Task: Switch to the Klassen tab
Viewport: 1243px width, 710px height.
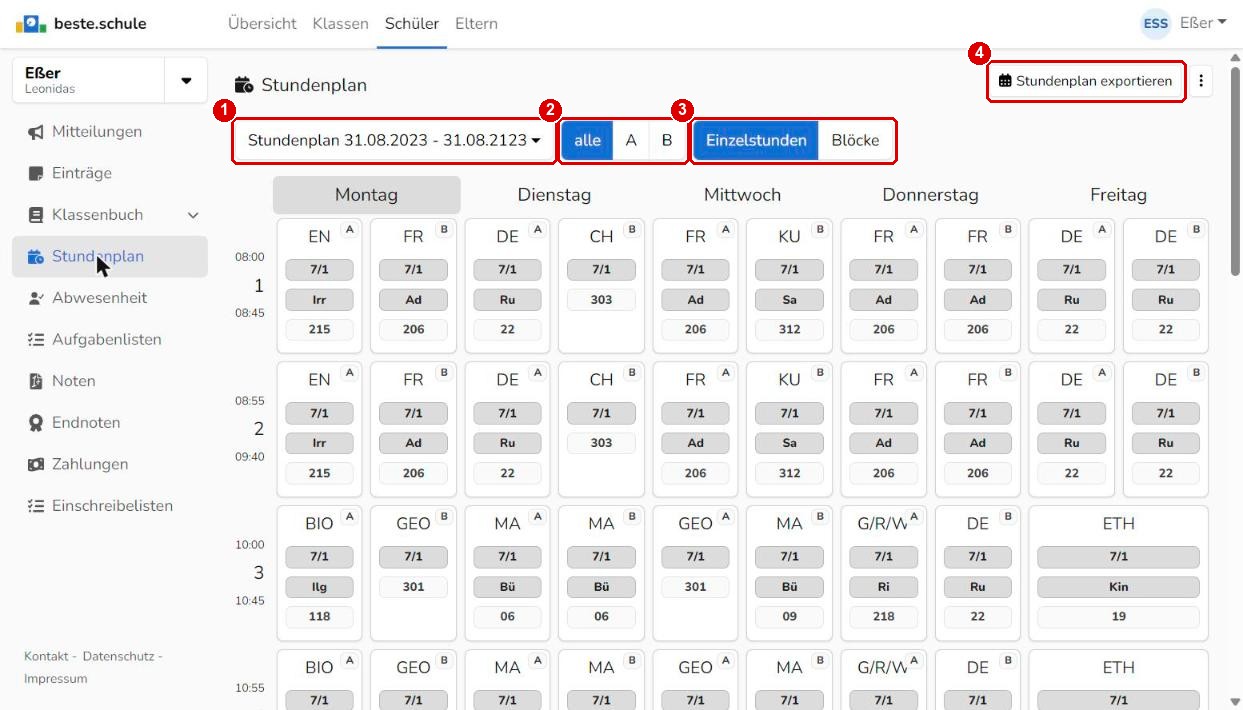Action: (340, 23)
